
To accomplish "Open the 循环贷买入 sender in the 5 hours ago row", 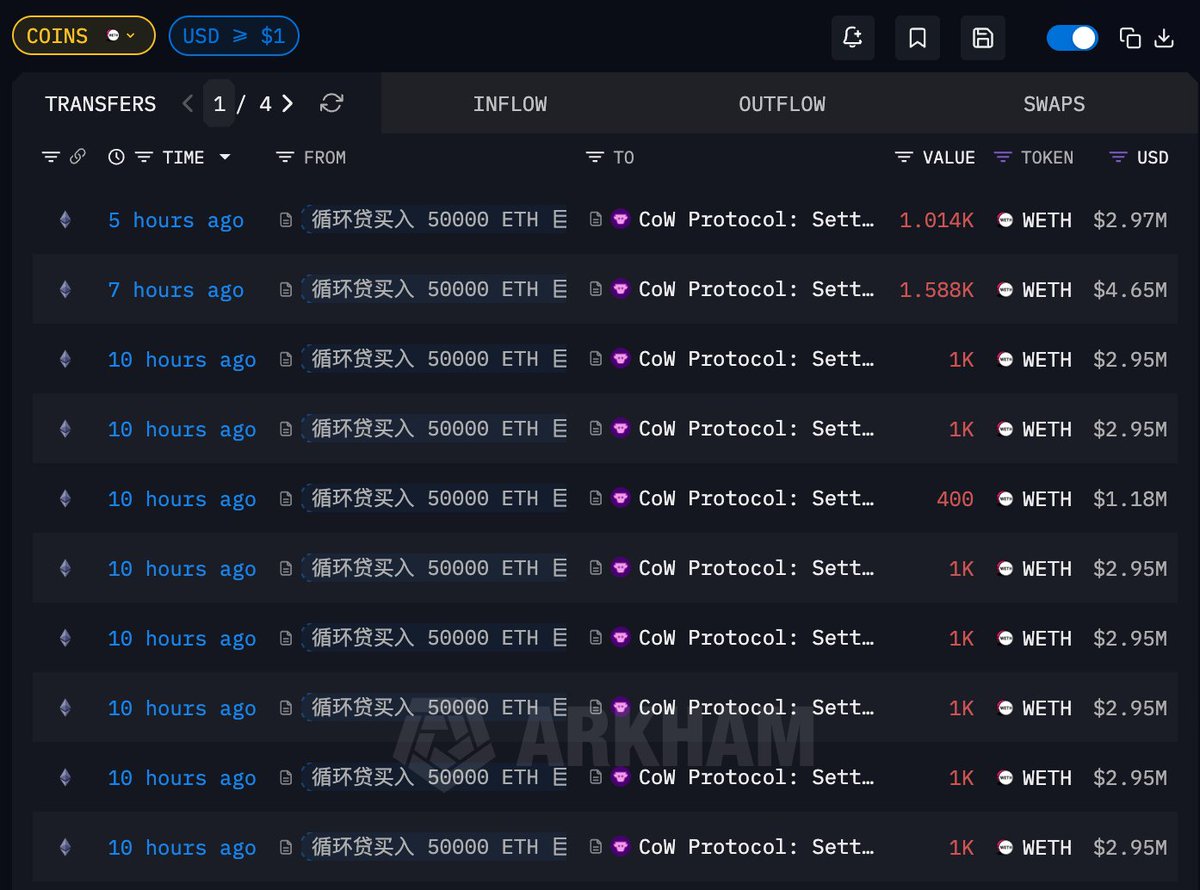I will [434, 220].
